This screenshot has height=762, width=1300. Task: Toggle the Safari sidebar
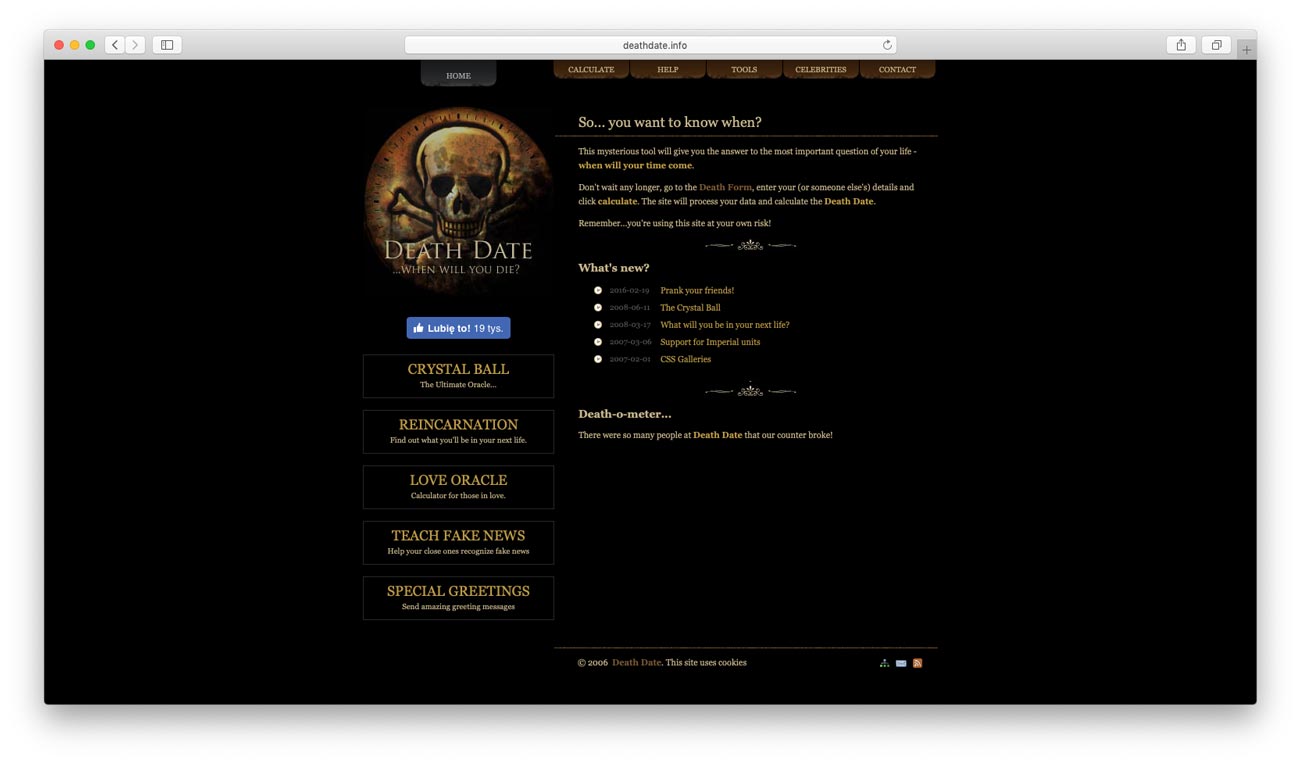tap(167, 45)
